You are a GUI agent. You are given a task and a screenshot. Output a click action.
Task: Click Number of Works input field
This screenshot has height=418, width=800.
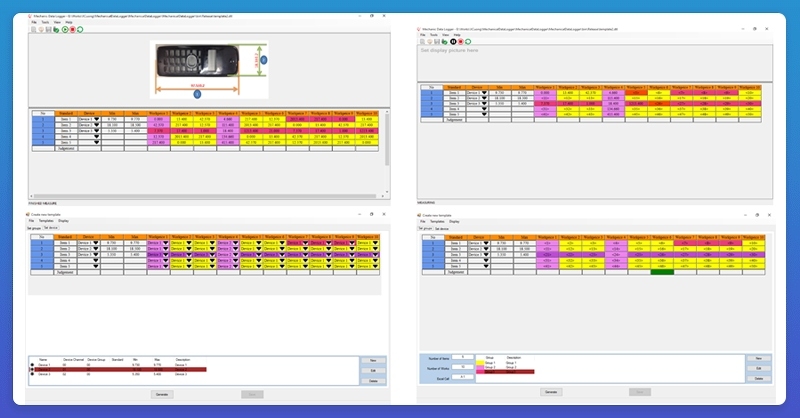462,367
